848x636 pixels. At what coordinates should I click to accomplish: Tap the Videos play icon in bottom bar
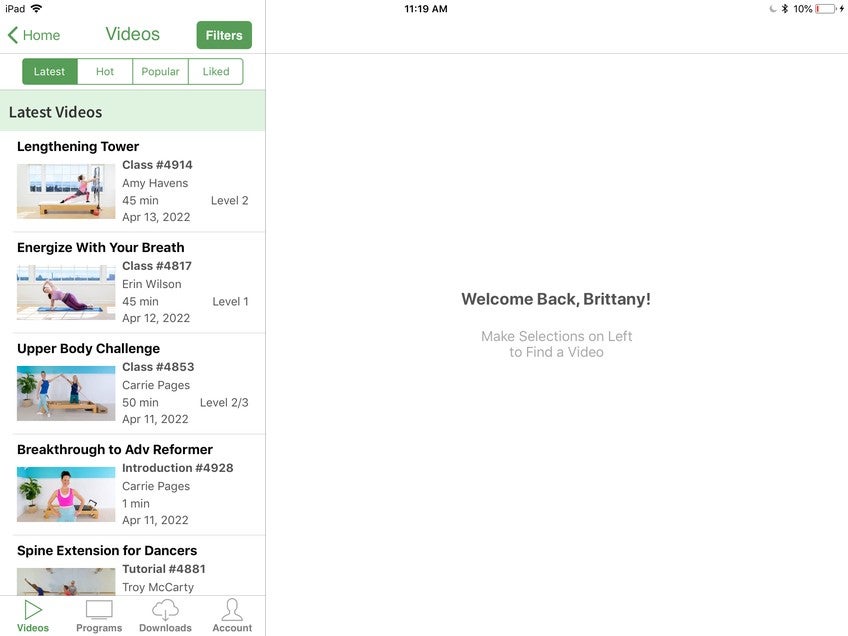[33, 609]
